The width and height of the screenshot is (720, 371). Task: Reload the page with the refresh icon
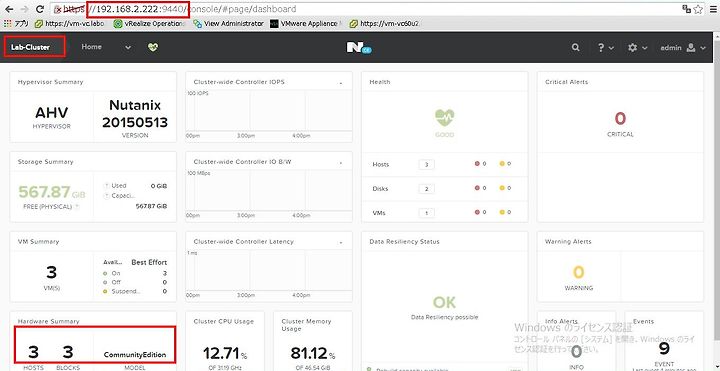point(40,9)
